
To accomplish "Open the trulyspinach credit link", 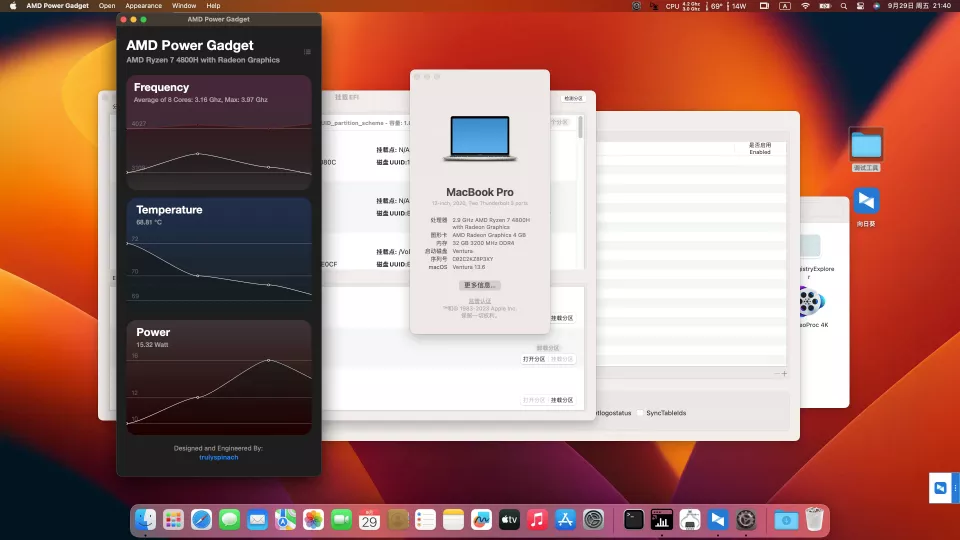I will click(218, 457).
